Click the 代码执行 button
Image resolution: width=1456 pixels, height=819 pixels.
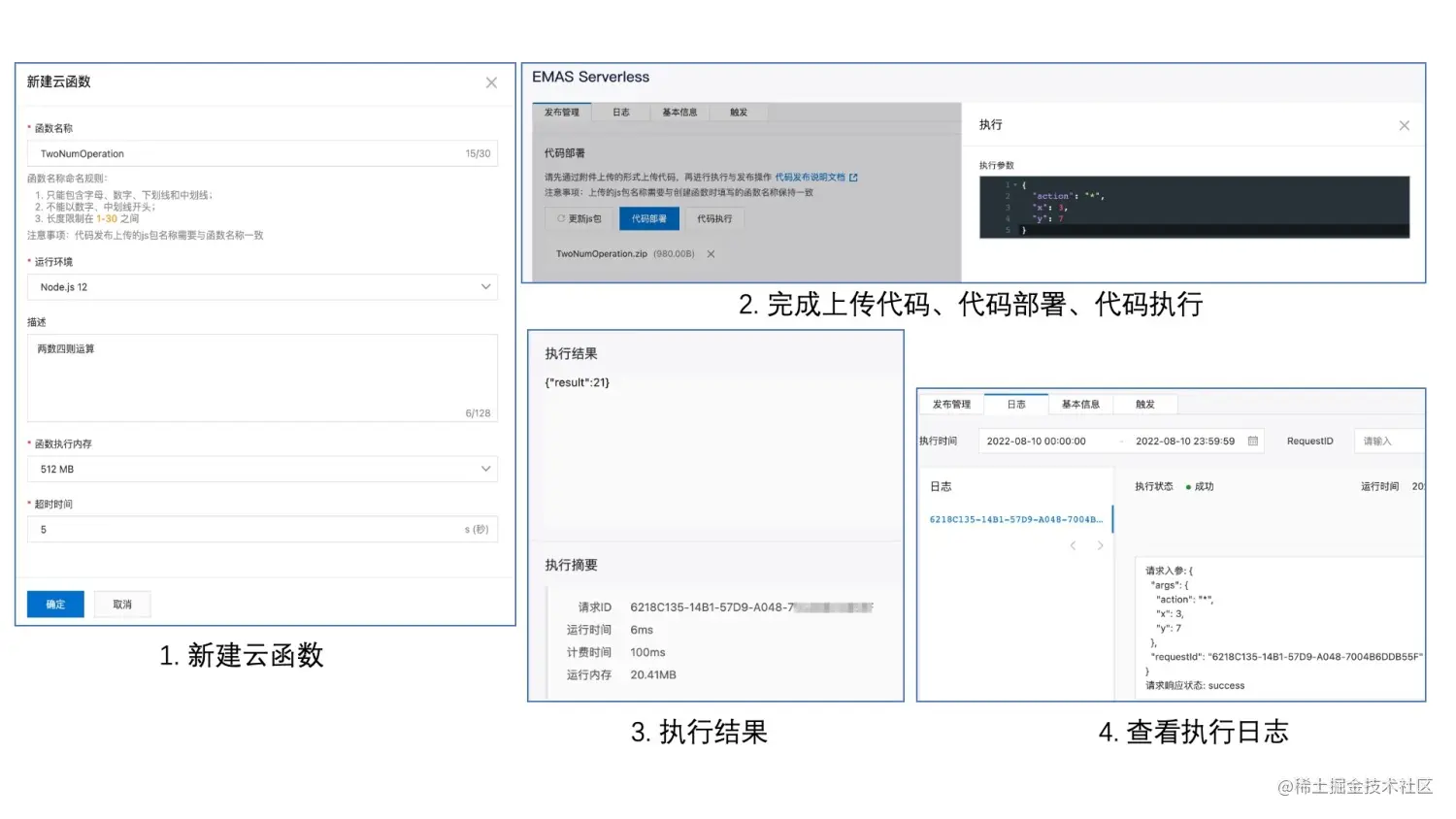click(714, 219)
